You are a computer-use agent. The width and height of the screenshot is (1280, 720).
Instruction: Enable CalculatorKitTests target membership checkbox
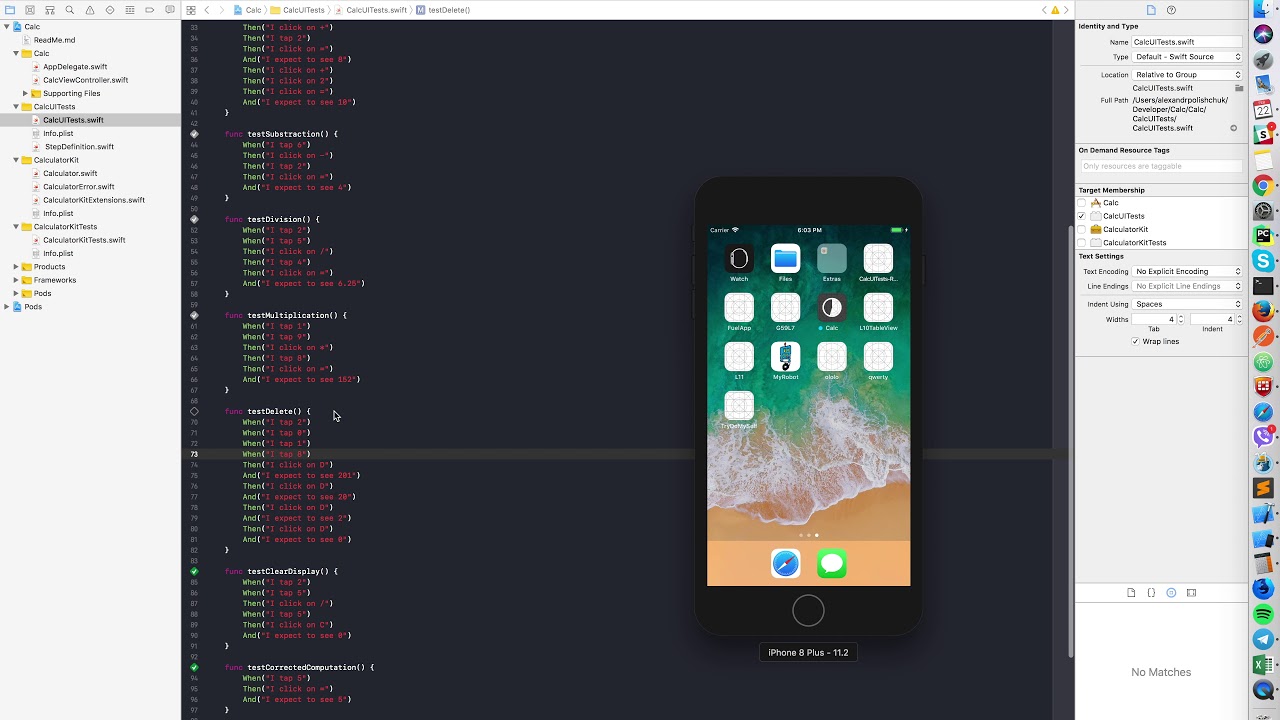[x=1081, y=242]
